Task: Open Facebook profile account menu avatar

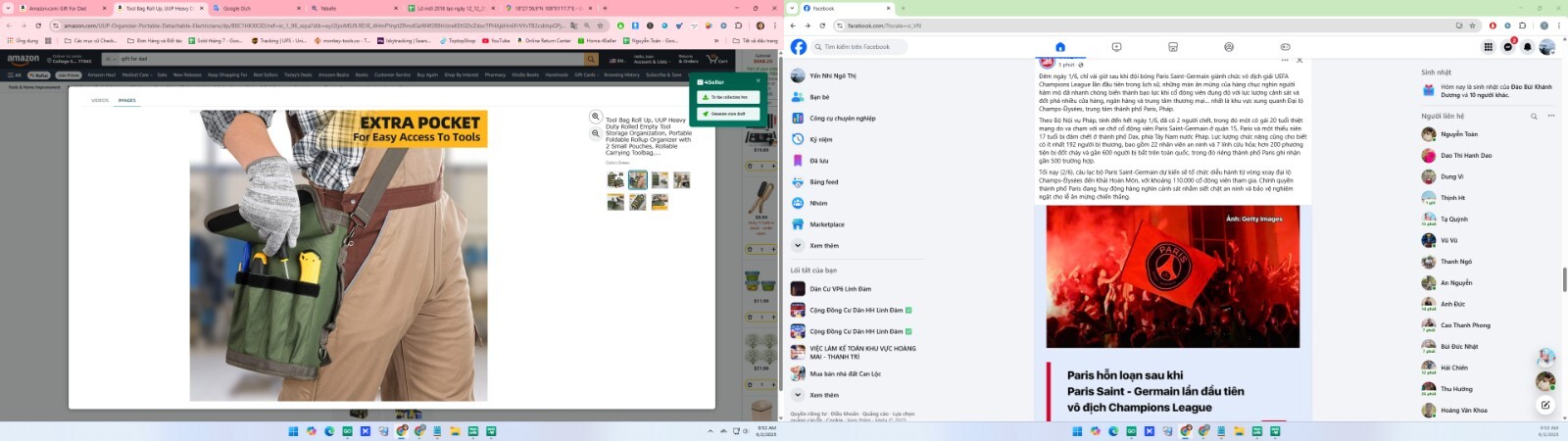Action: click(1546, 47)
